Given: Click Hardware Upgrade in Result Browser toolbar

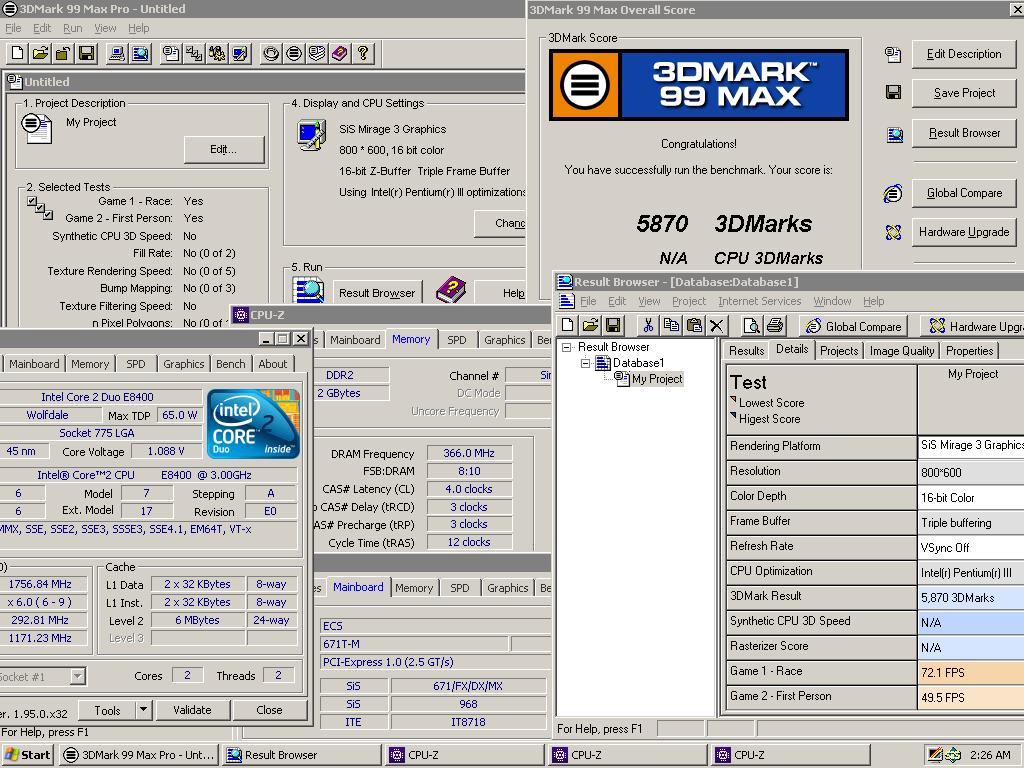Looking at the screenshot, I should pos(972,326).
